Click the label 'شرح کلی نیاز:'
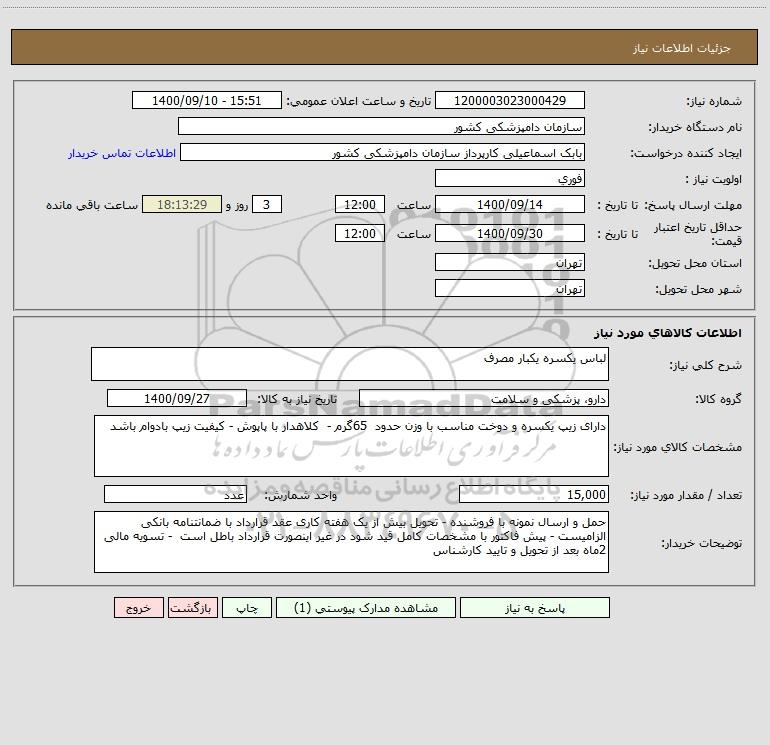Viewport: 770px width, 745px height. 705,365
